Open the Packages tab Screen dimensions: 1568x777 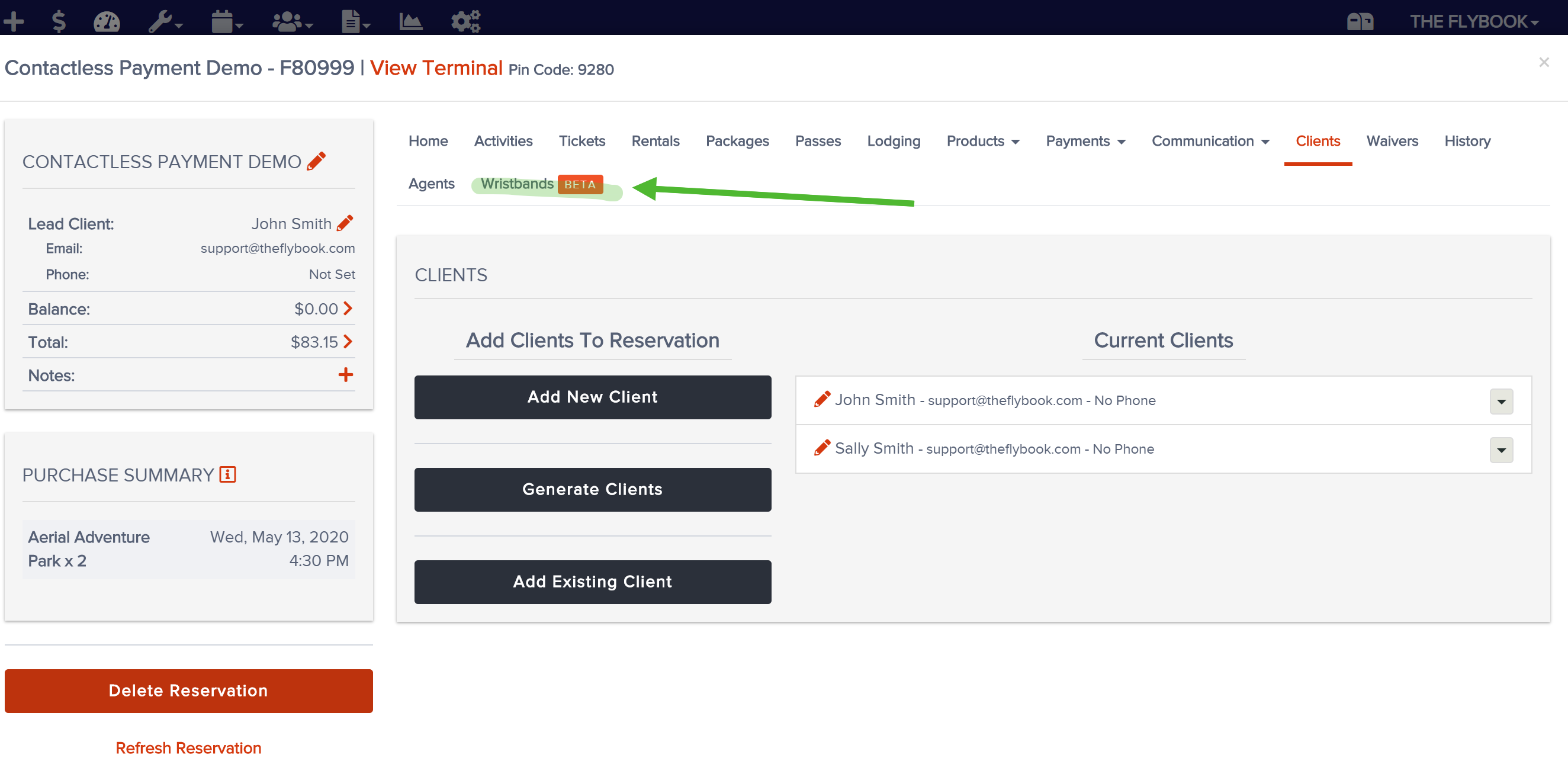point(737,141)
